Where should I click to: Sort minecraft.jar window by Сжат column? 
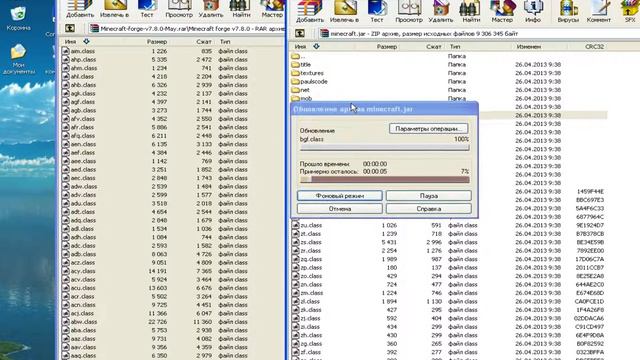(433, 47)
